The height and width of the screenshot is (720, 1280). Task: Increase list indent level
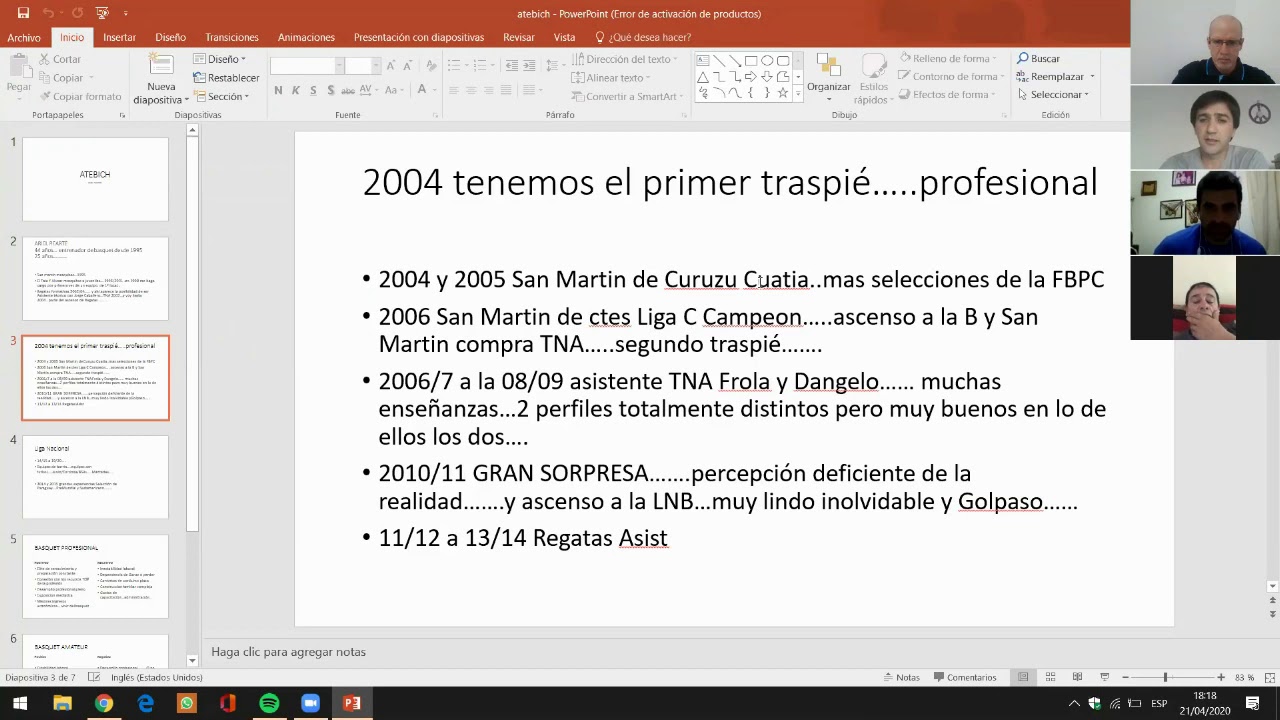(x=529, y=66)
